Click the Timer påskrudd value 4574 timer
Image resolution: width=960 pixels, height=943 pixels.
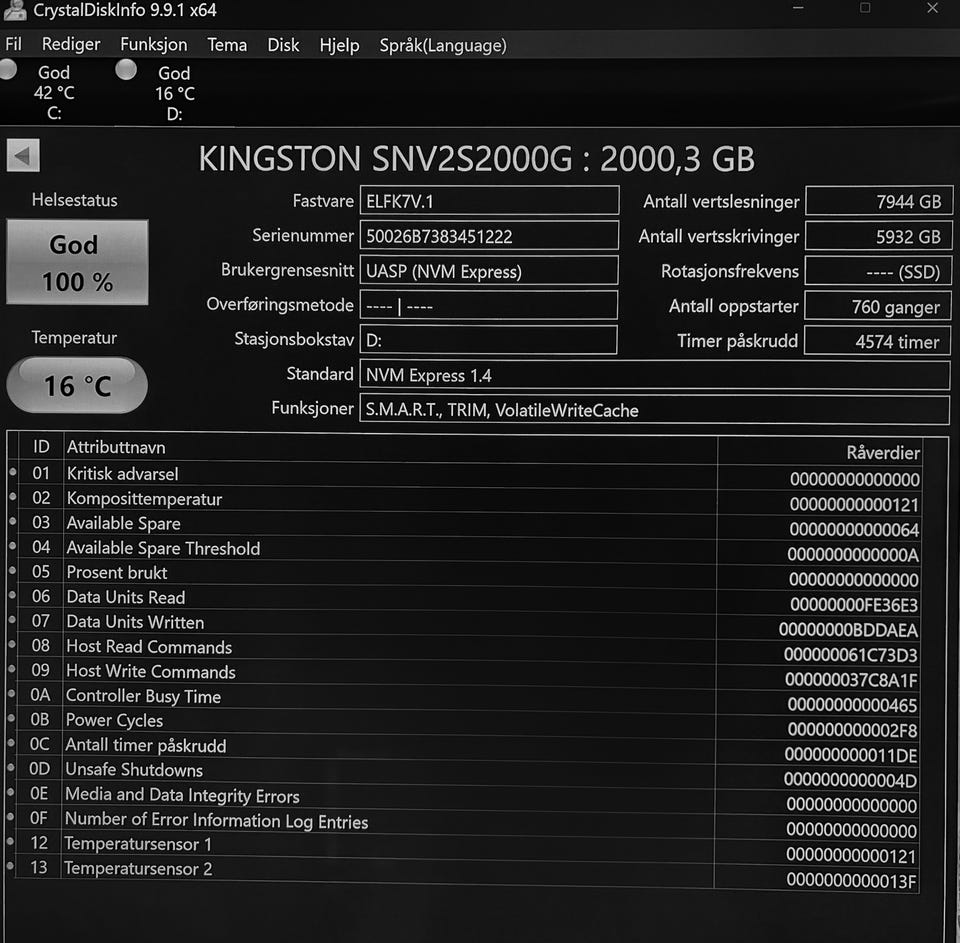tap(877, 341)
